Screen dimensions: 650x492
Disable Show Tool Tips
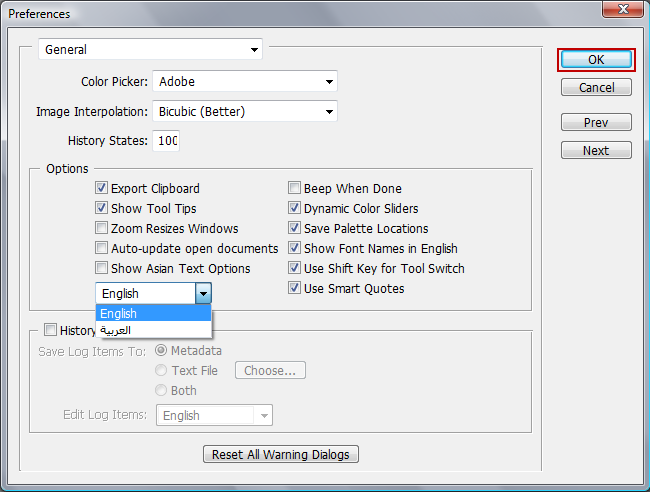click(x=102, y=208)
